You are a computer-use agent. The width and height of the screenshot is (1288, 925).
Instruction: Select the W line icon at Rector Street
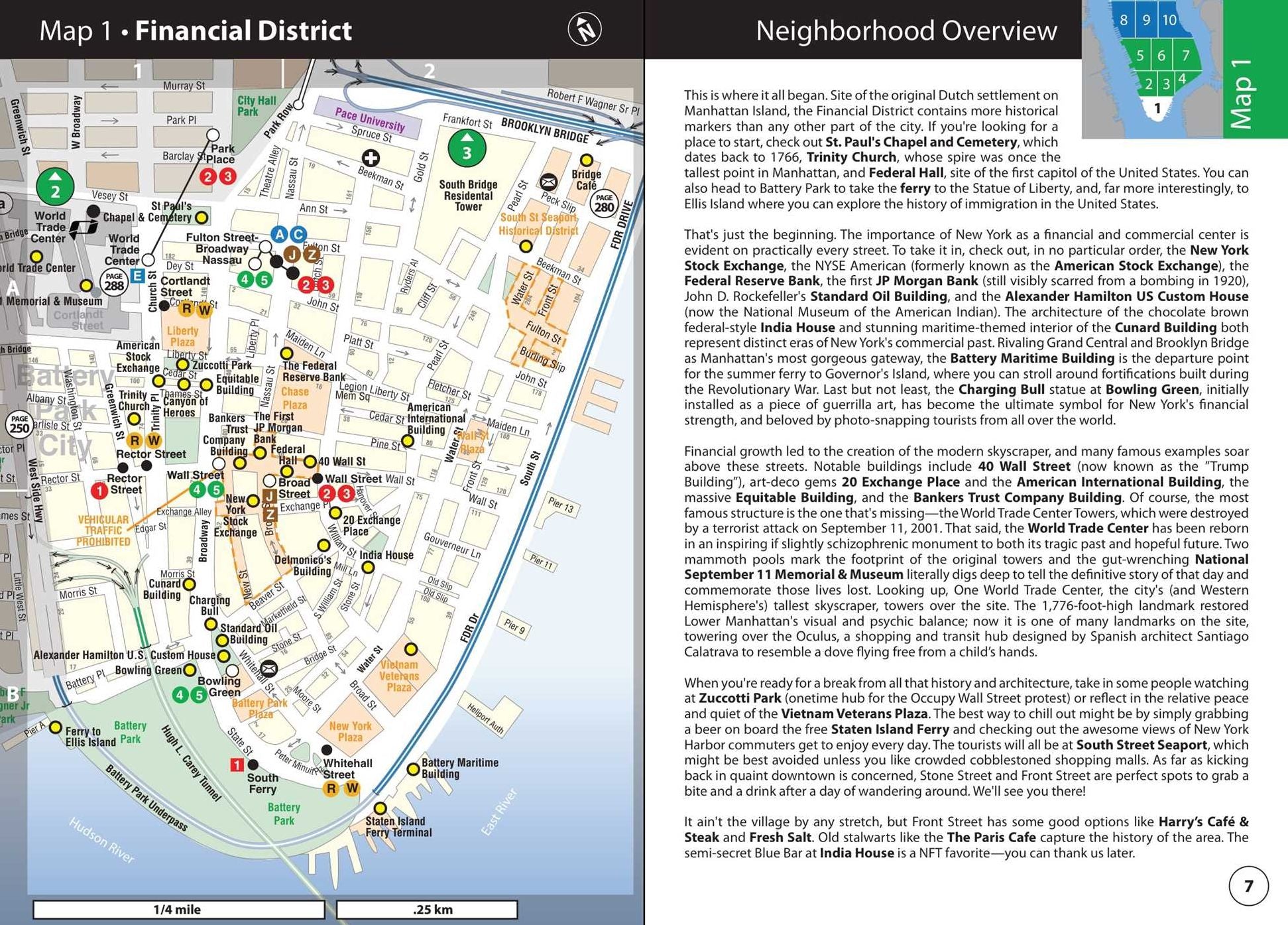[154, 440]
